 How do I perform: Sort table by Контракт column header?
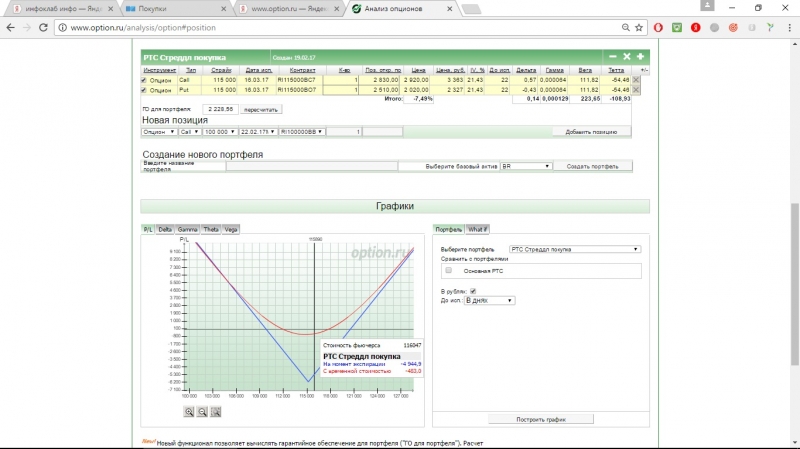(302, 70)
